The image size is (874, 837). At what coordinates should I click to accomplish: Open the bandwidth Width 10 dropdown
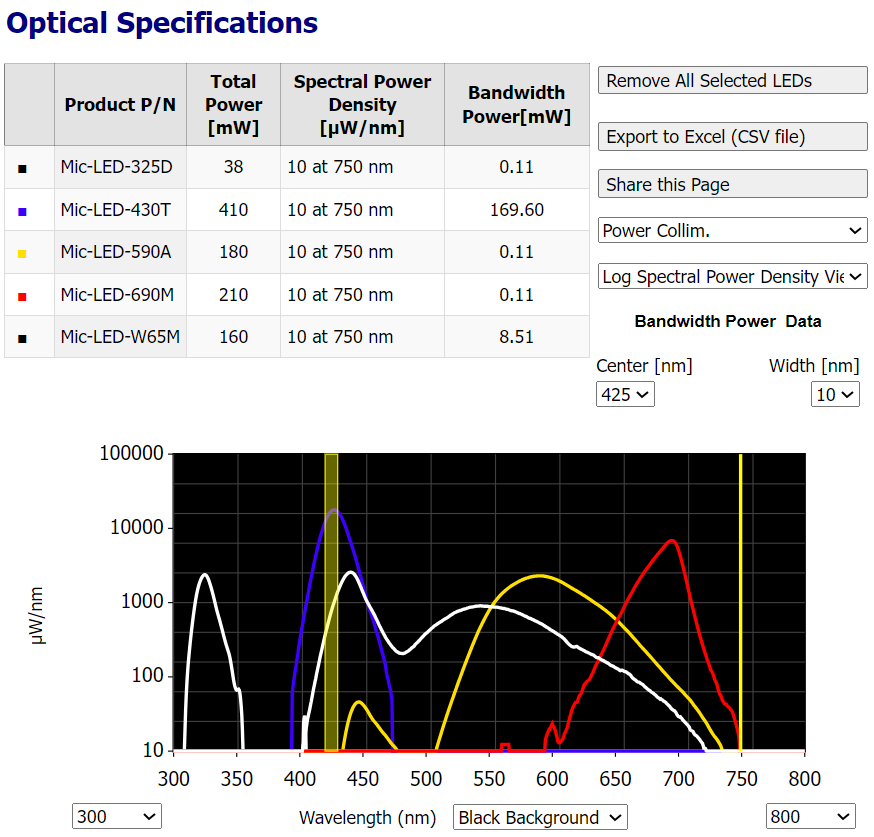tap(834, 395)
